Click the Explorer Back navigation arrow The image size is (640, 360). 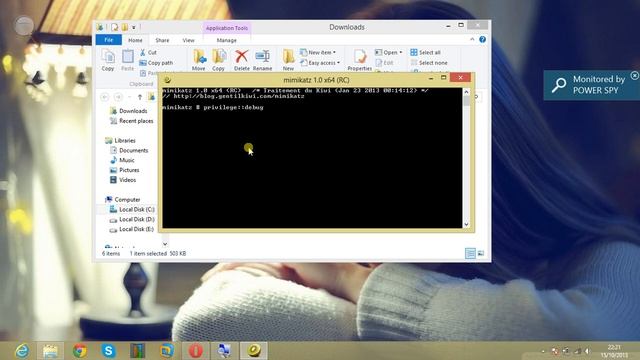coord(104,97)
